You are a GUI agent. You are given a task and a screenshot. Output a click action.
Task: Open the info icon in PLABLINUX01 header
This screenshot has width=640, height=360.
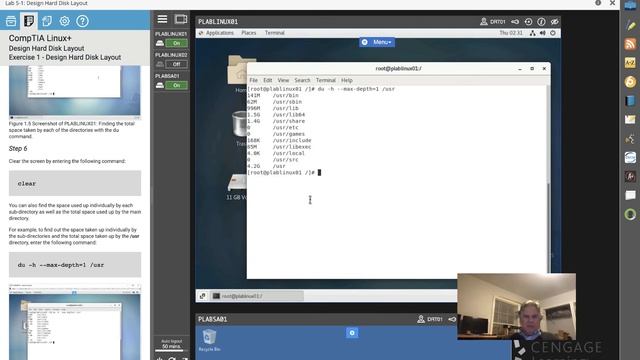541,22
